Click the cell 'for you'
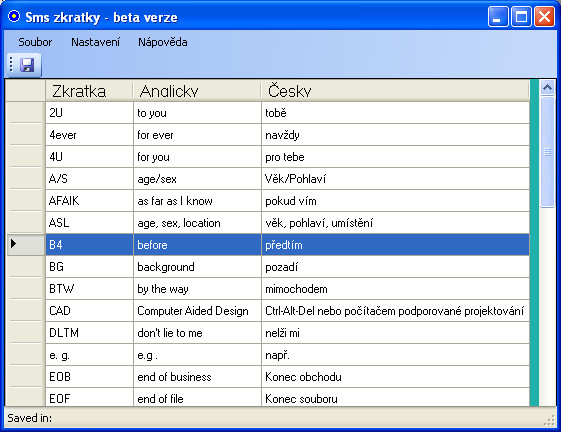 pyautogui.click(x=197, y=157)
